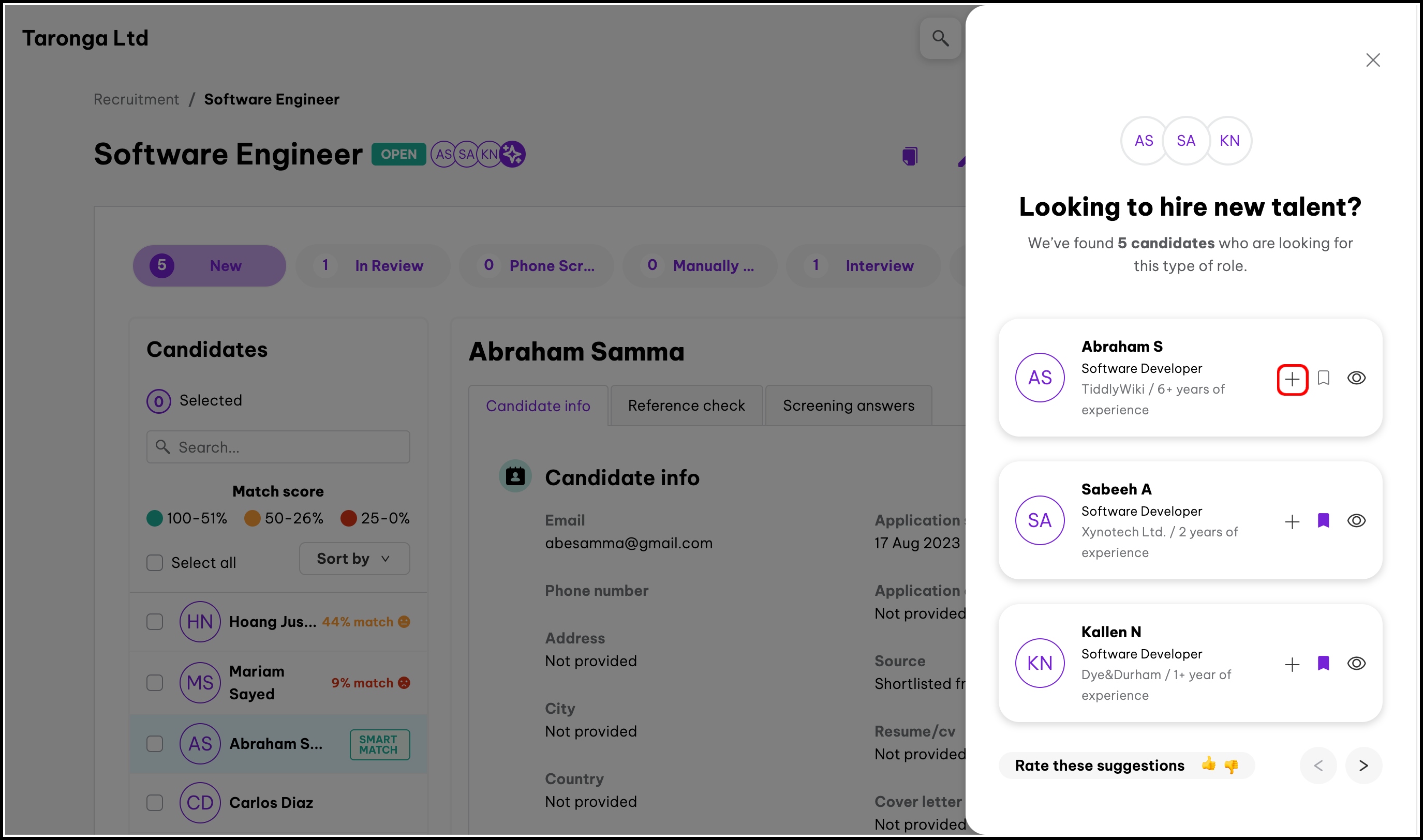This screenshot has width=1423, height=840.
Task: Remove bookmark from Sabeeh A
Action: 1323,520
